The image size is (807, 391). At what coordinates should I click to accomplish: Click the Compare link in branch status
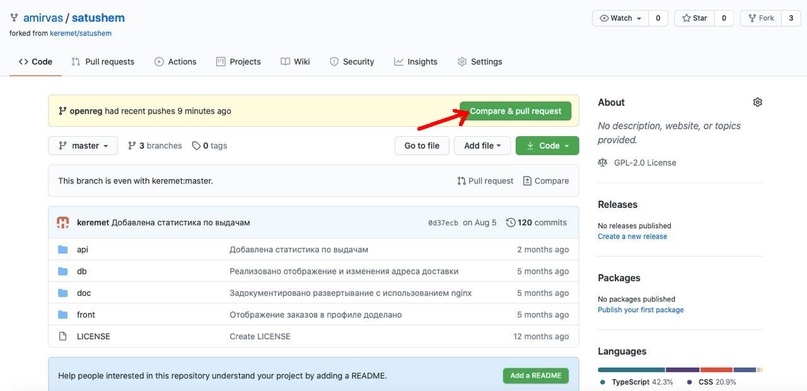coord(546,181)
